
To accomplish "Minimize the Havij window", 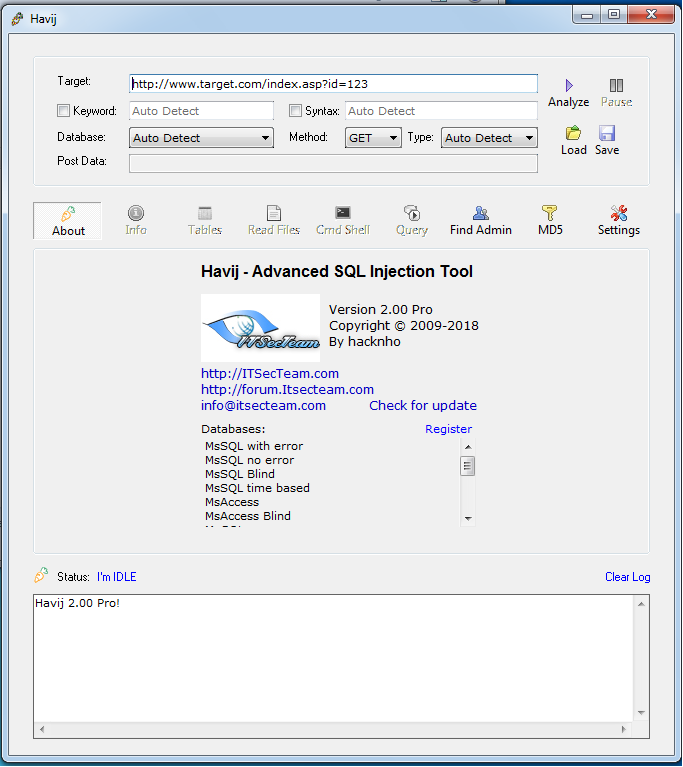I will tap(587, 15).
